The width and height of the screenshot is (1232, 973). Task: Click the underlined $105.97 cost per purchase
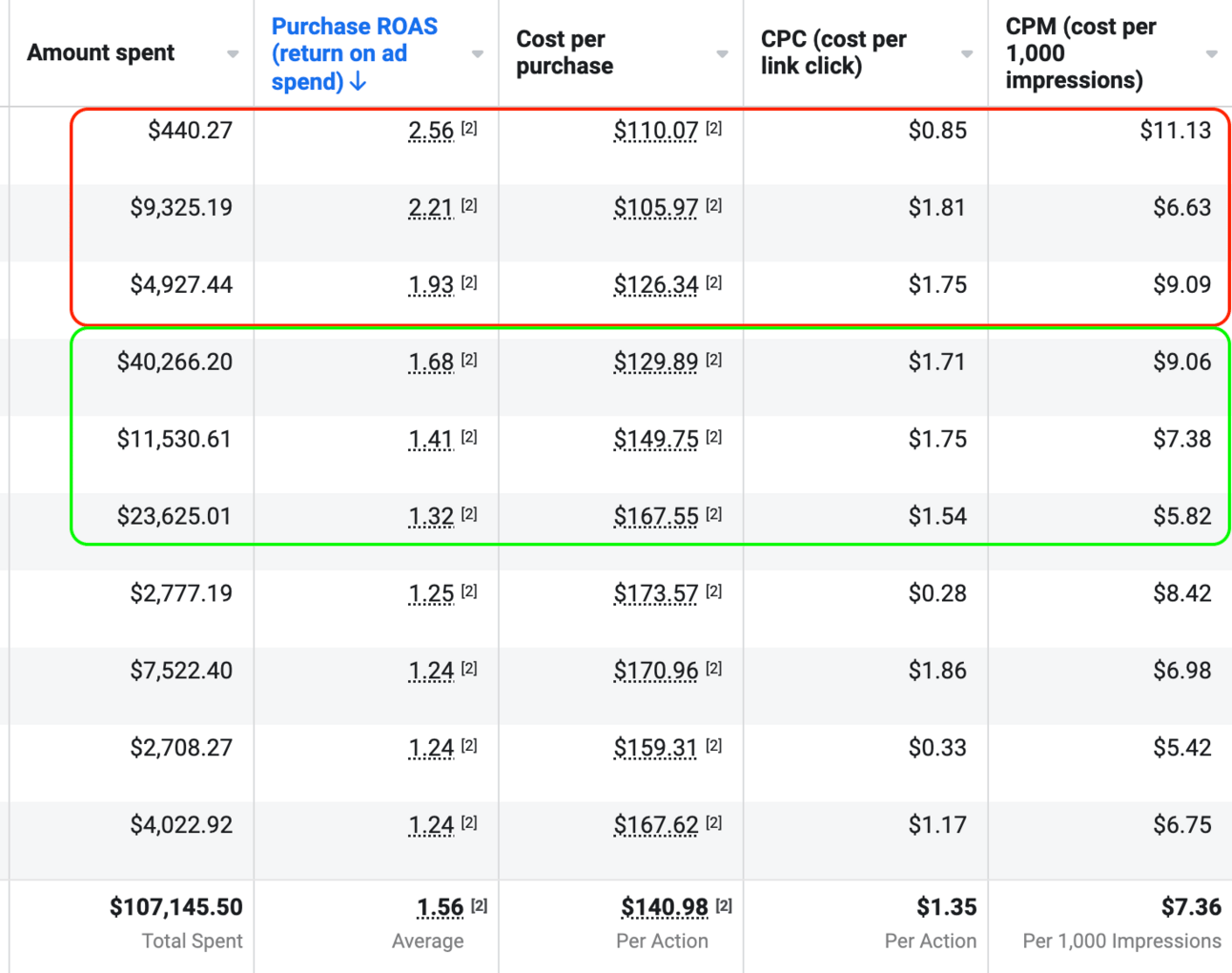655,208
